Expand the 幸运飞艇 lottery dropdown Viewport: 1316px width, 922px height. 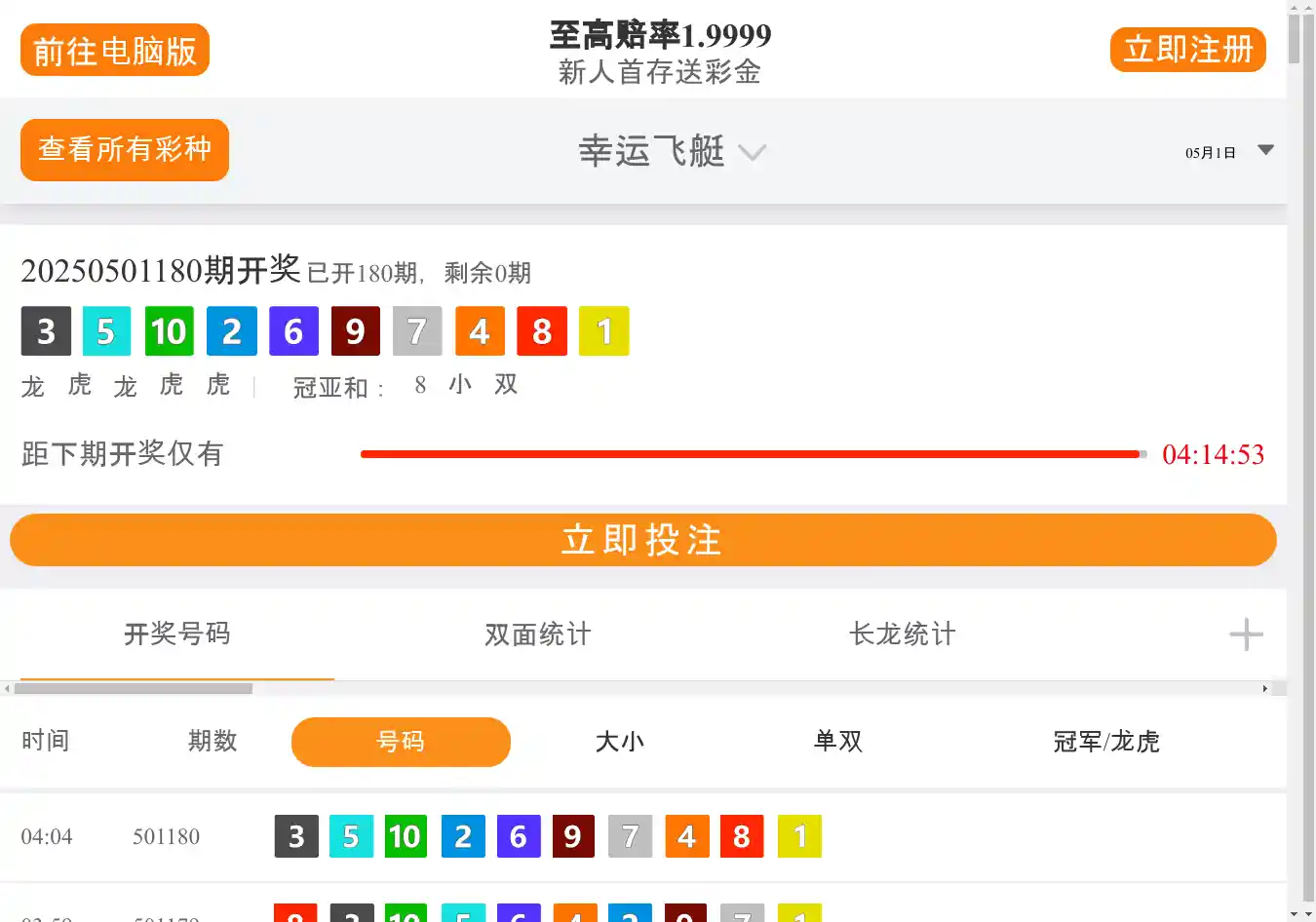tap(672, 151)
